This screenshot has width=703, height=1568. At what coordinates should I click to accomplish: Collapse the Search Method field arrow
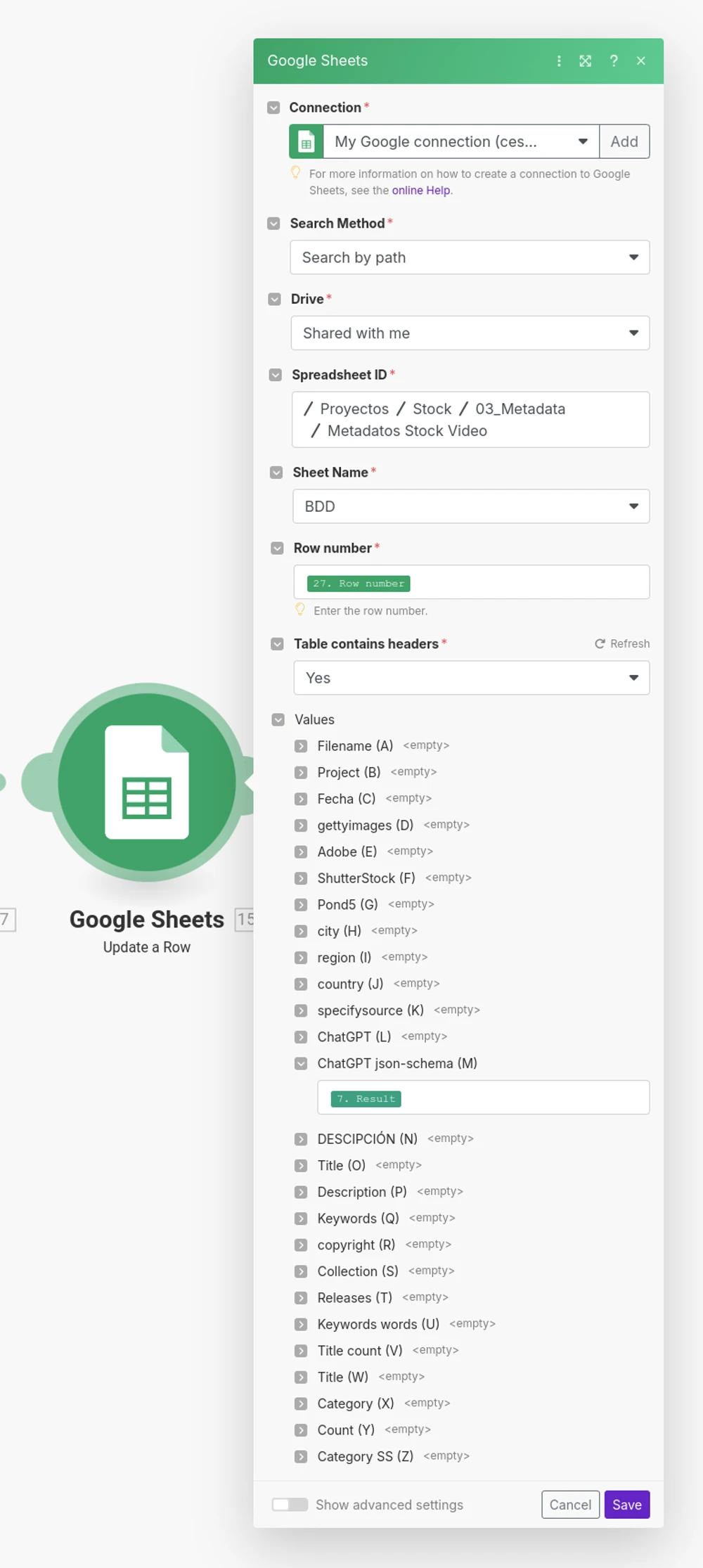click(273, 224)
